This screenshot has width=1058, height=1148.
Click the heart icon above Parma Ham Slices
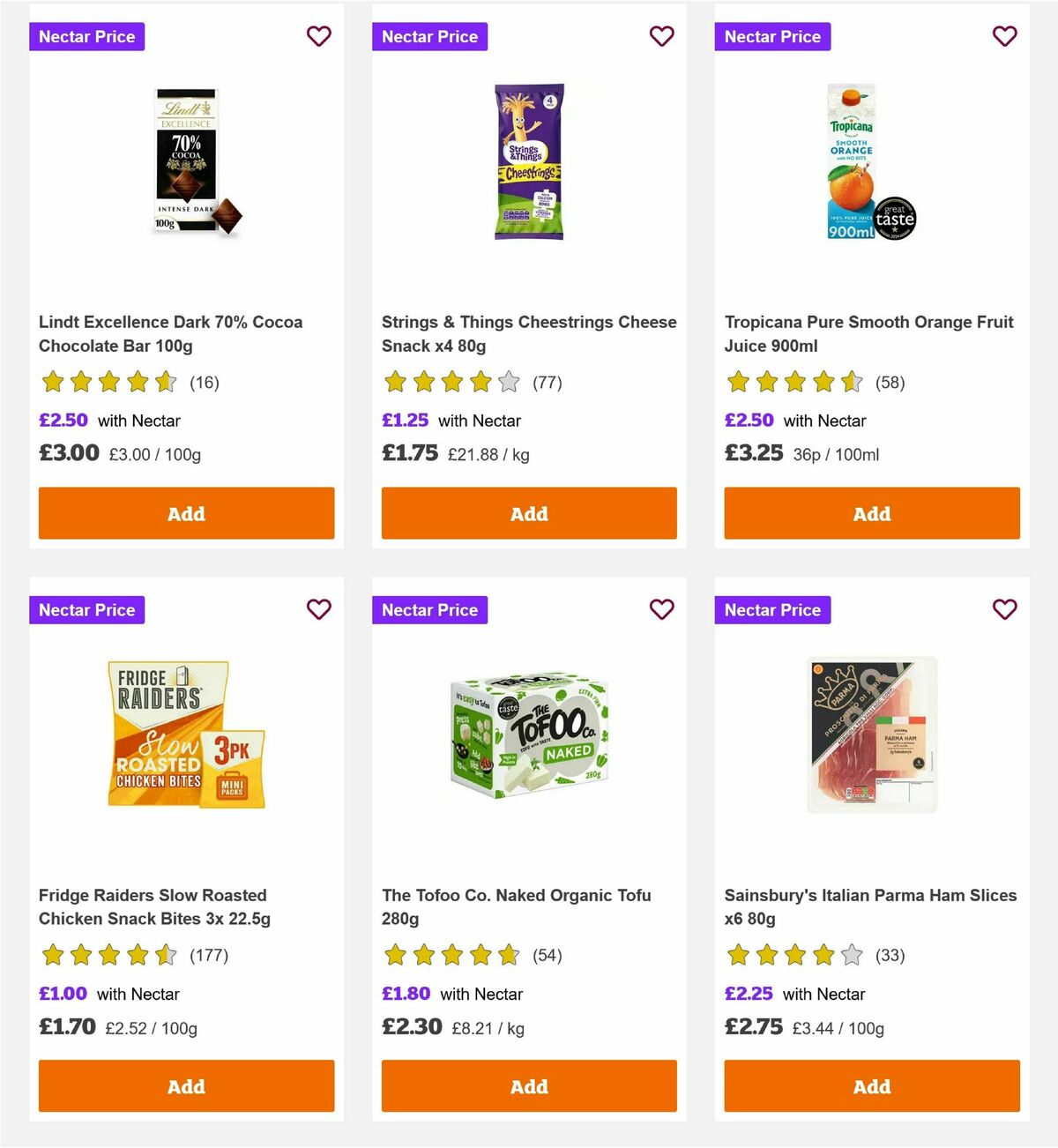click(1004, 609)
